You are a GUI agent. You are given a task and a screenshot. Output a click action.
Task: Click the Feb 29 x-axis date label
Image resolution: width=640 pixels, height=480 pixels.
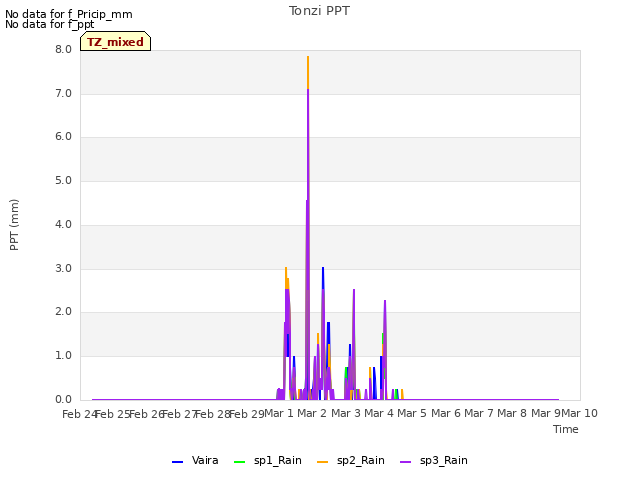(x=247, y=414)
